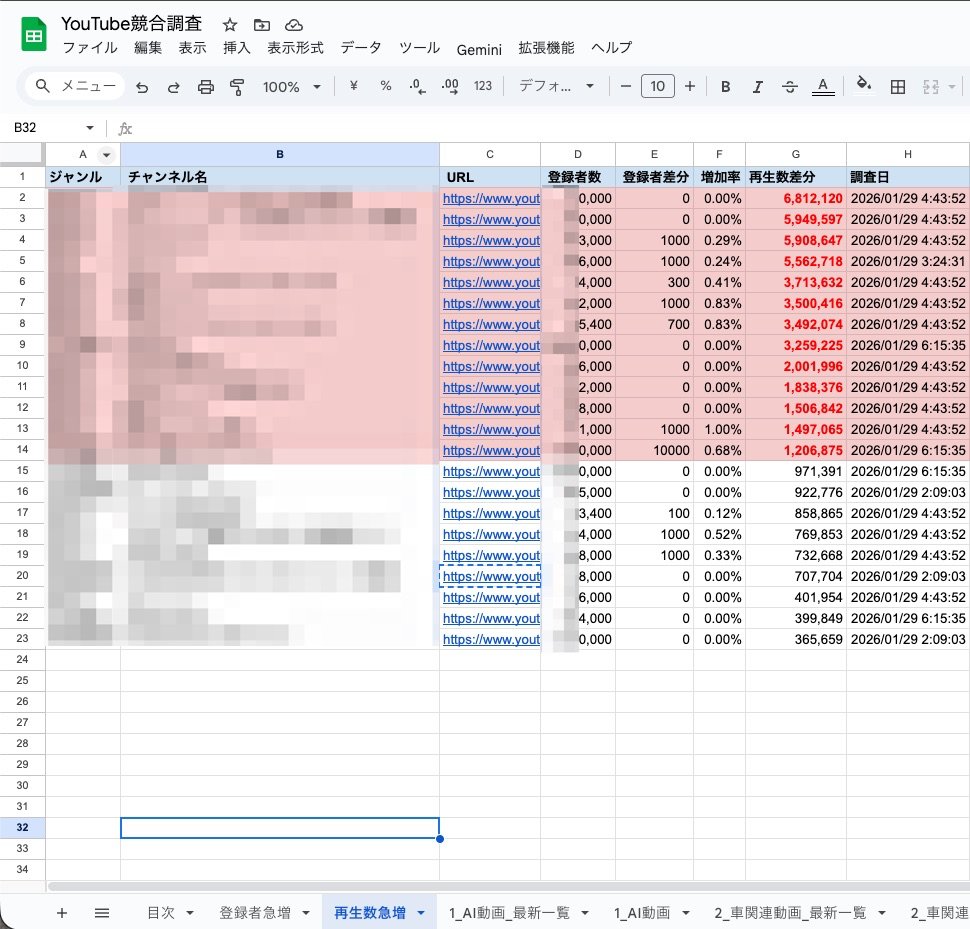Open the データ menu
This screenshot has height=929, width=970.
pos(360,47)
